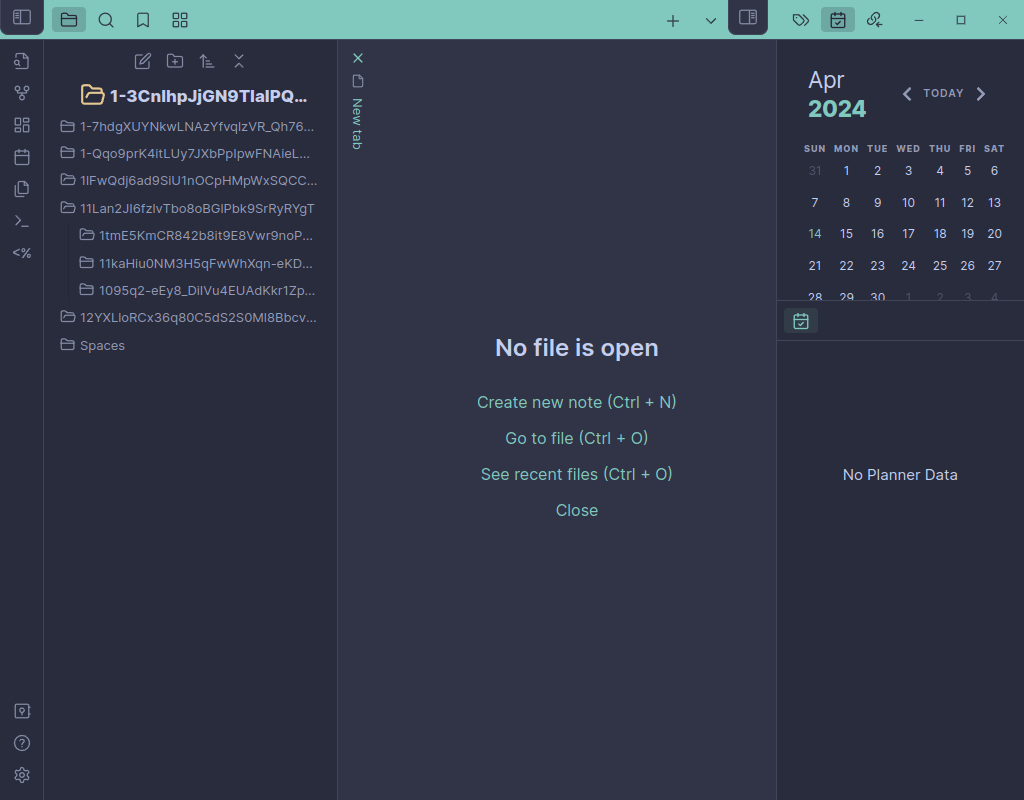
Task: Open the grid view tab in sidebar header
Action: coord(180,20)
